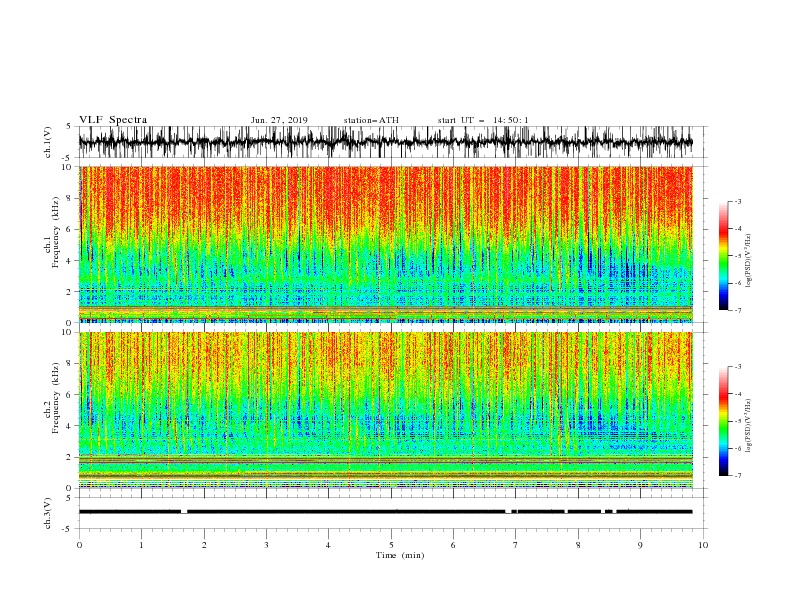Viewport: 792px width, 612px height.
Task: Click the ch.3 black signal bar
Action: coord(385,512)
